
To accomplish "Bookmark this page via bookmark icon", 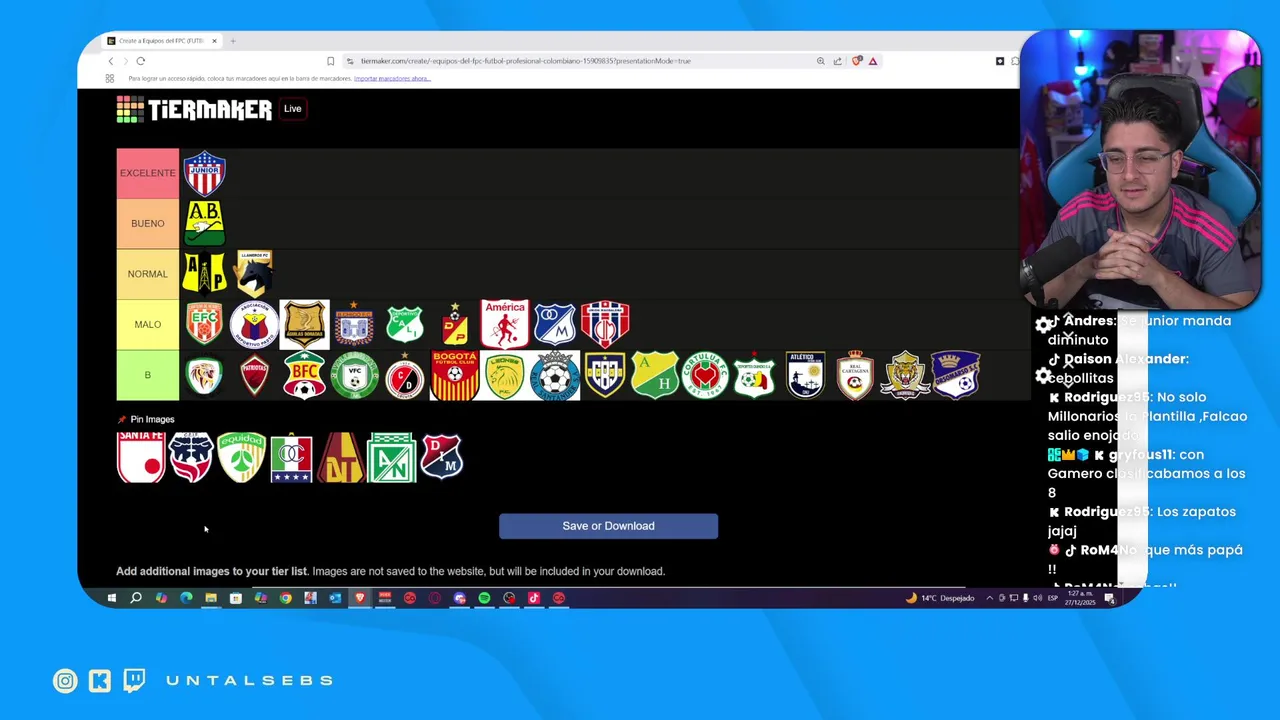I will 331,61.
